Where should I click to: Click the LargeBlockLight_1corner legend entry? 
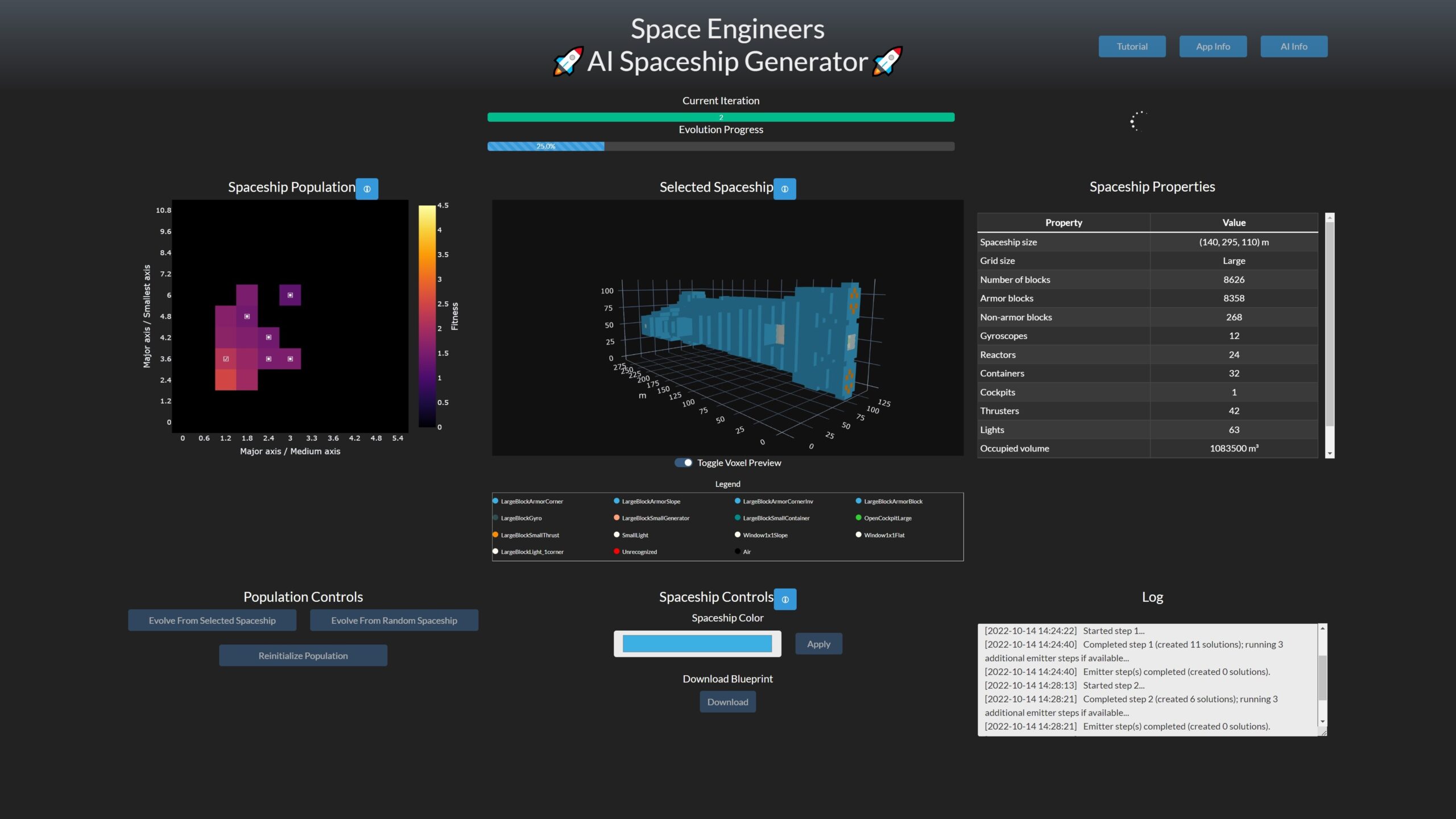tap(528, 552)
